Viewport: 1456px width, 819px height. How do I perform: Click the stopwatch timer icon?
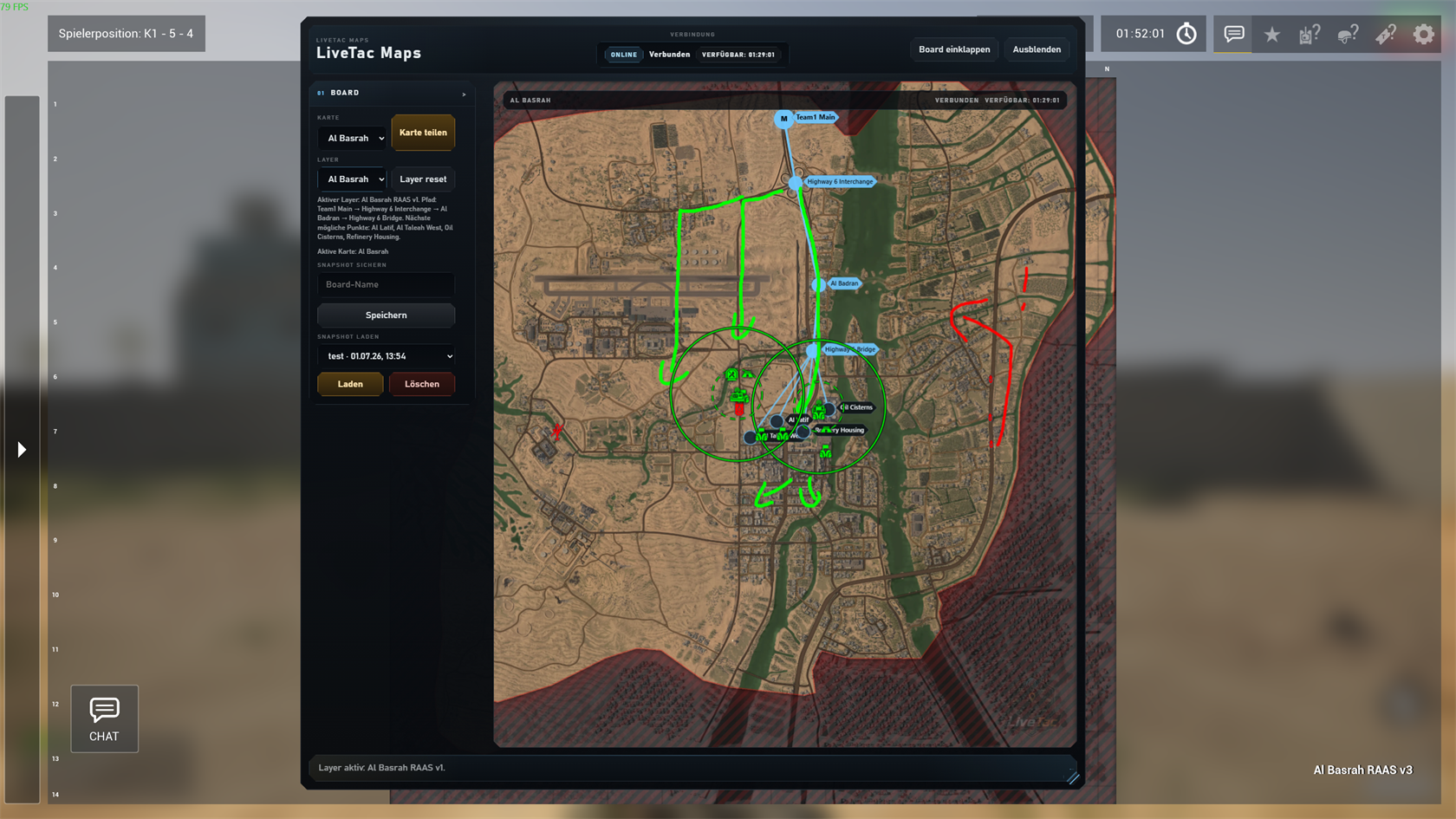pyautogui.click(x=1186, y=34)
